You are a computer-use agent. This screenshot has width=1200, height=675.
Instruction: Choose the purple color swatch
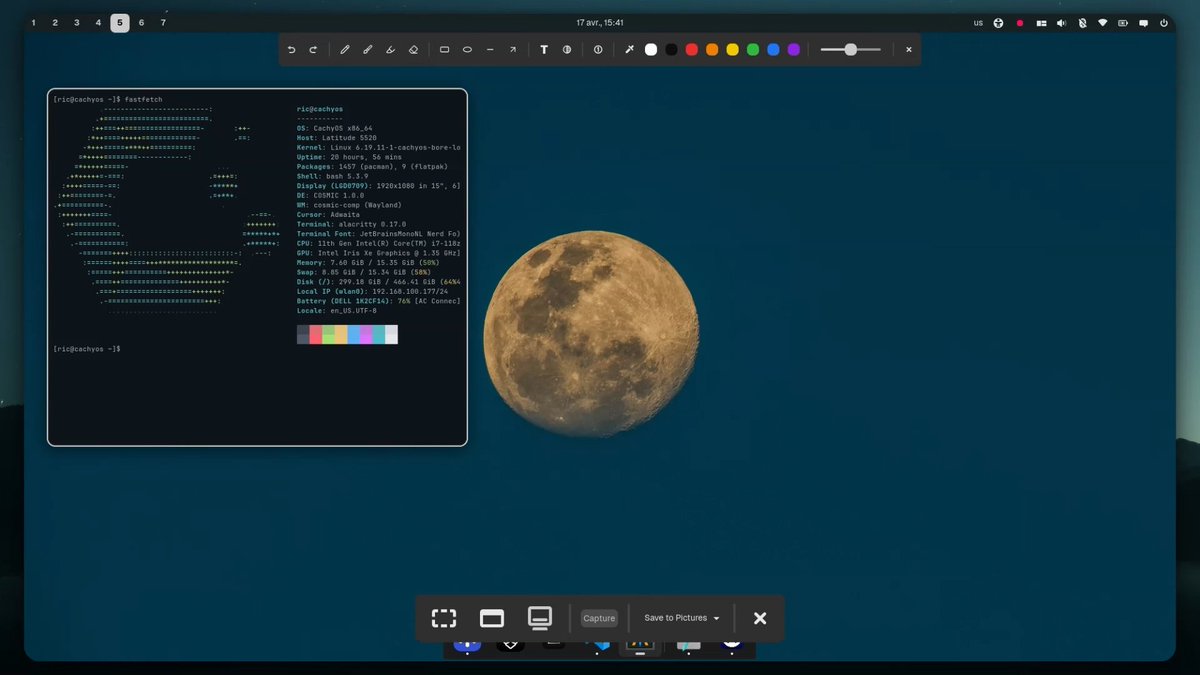tap(794, 49)
